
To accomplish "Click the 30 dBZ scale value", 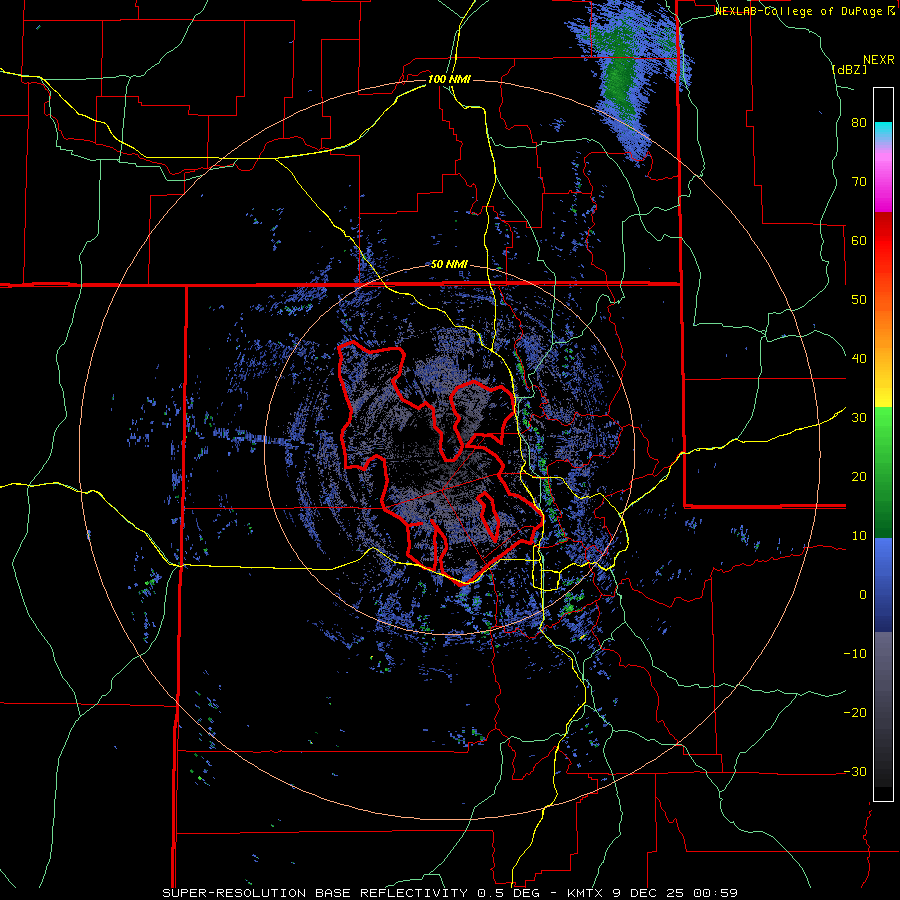I will pyautogui.click(x=859, y=418).
